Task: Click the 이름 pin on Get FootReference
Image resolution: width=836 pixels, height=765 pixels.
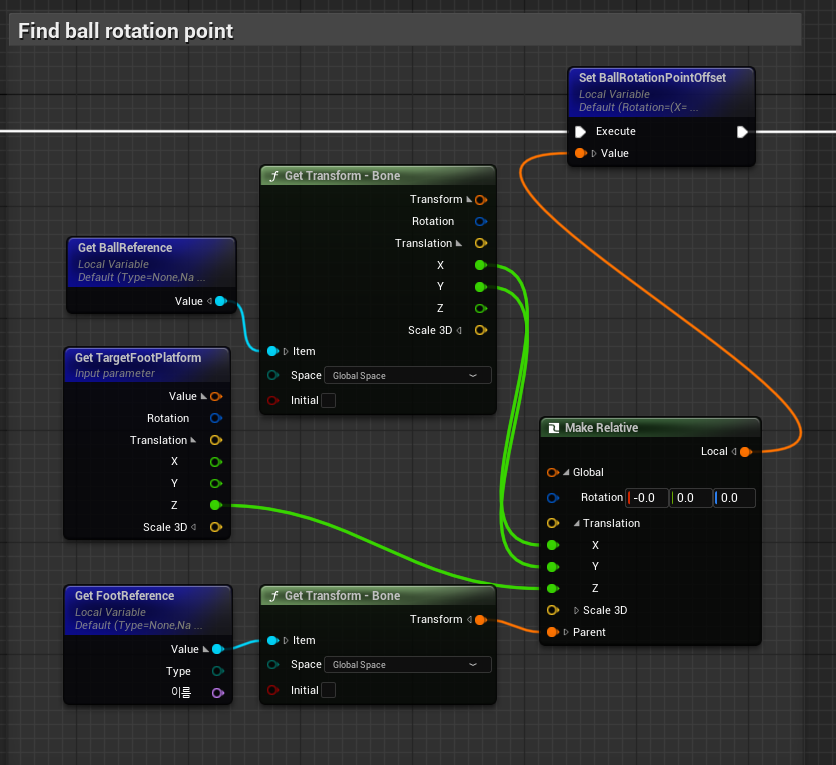Action: pyautogui.click(x=215, y=692)
